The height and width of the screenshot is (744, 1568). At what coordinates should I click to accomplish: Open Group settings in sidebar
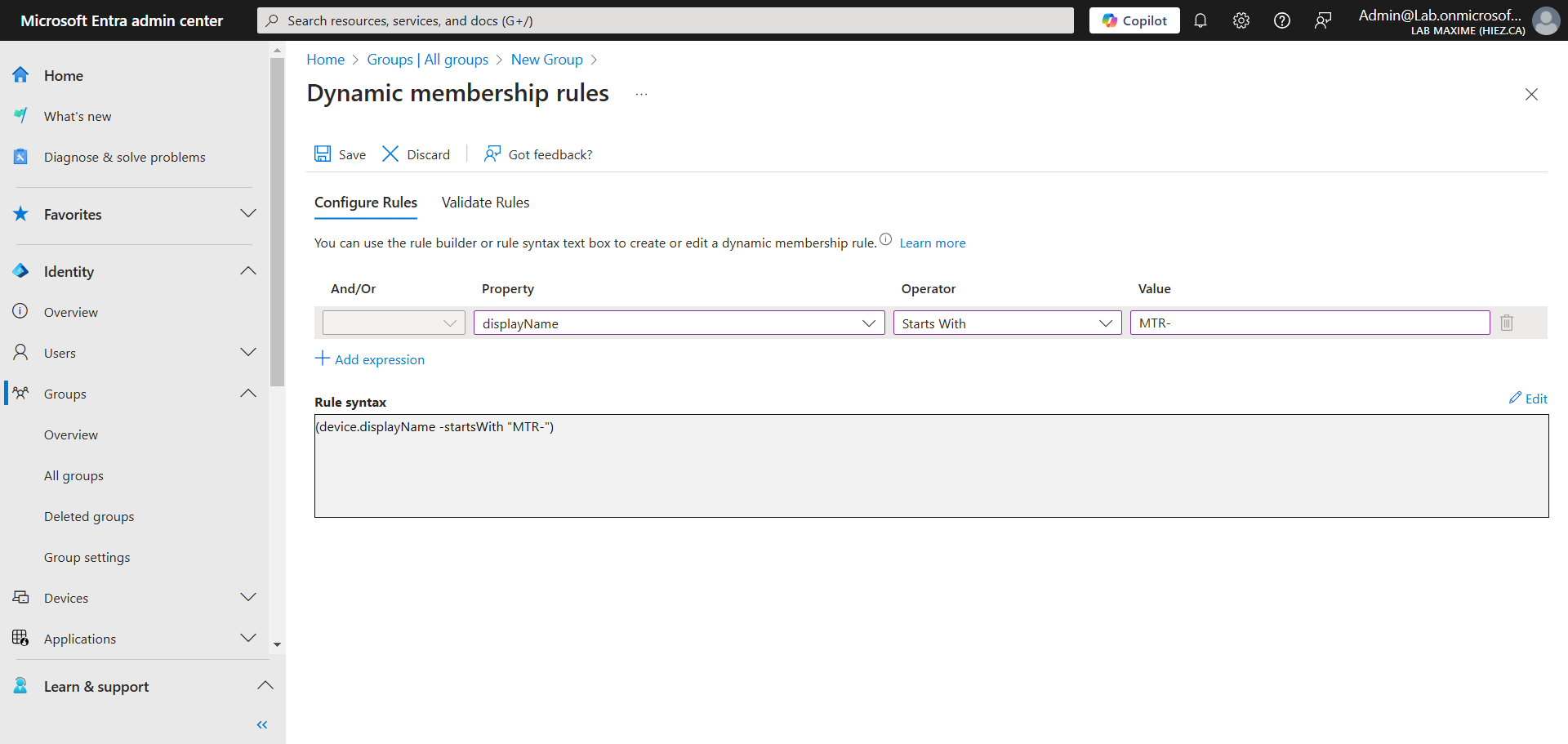click(87, 557)
